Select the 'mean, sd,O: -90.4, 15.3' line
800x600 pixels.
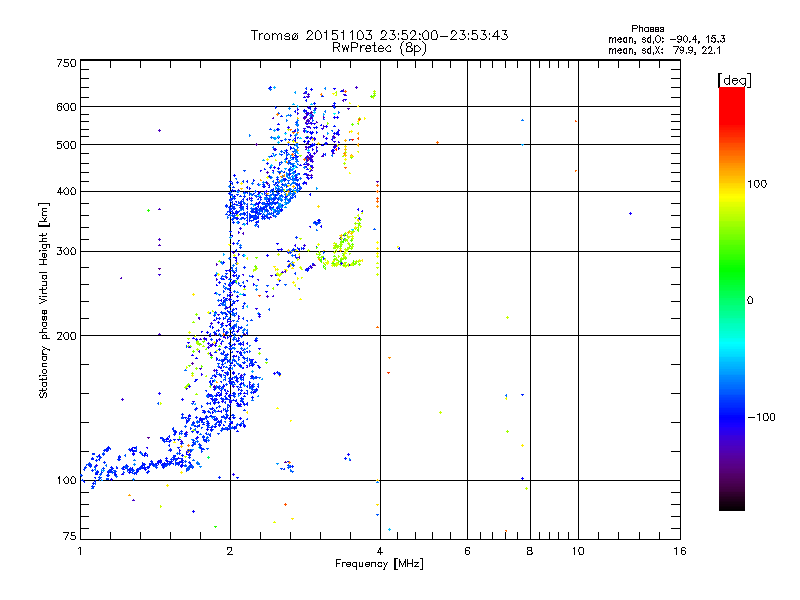667,39
